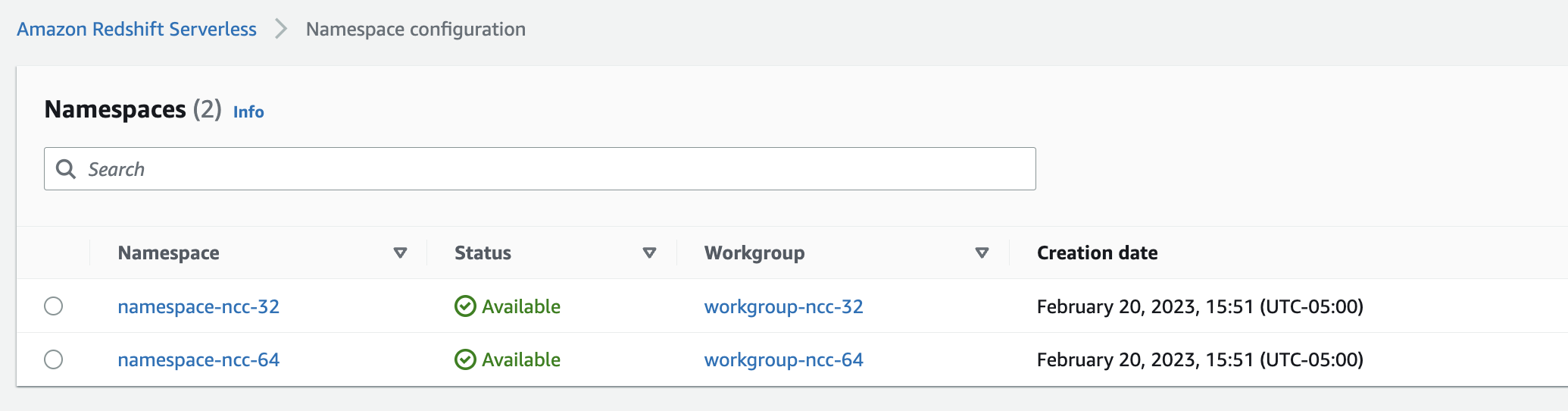
Task: Click the Available checkmark icon for namespace-ncc-64
Action: [465, 359]
